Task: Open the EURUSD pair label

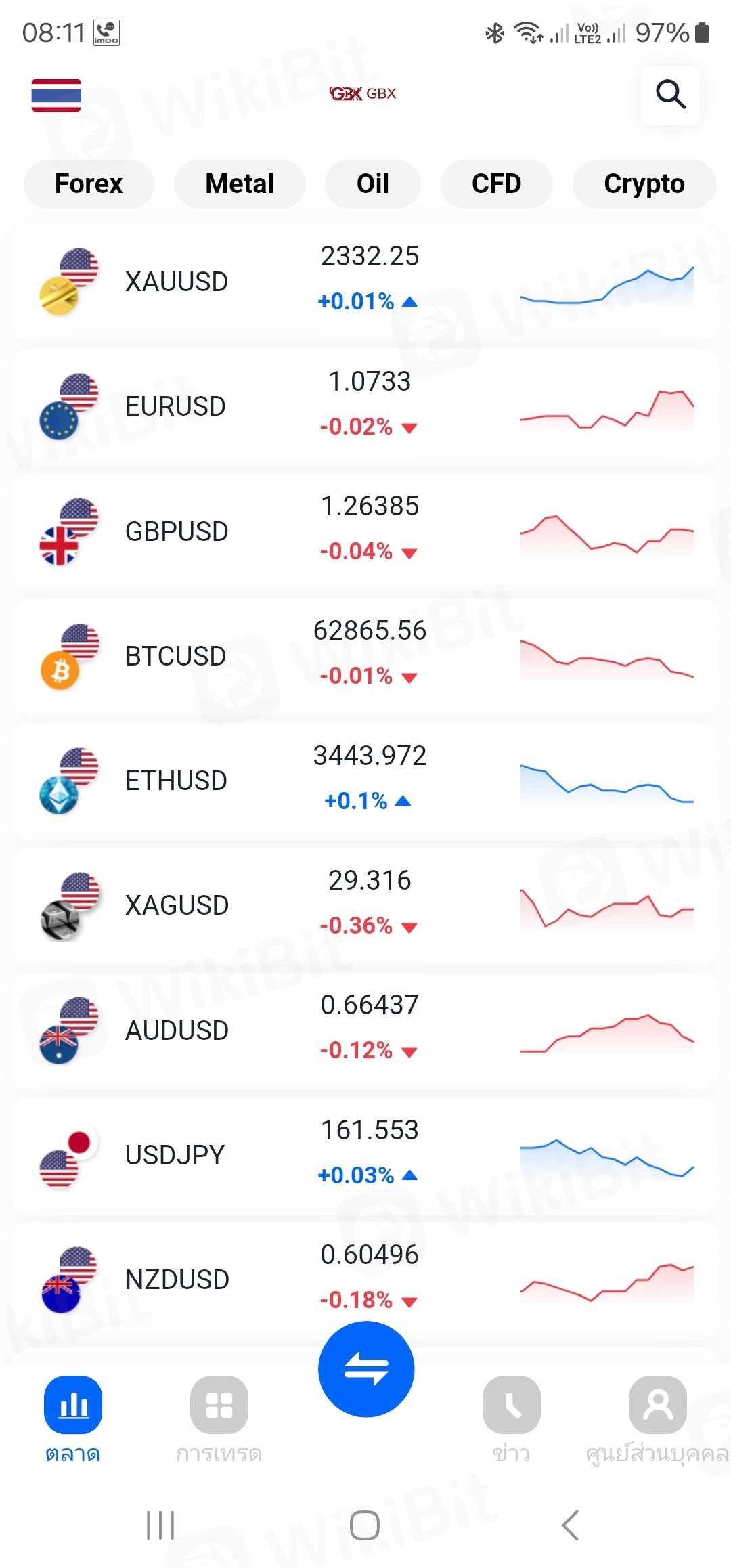Action: point(175,406)
